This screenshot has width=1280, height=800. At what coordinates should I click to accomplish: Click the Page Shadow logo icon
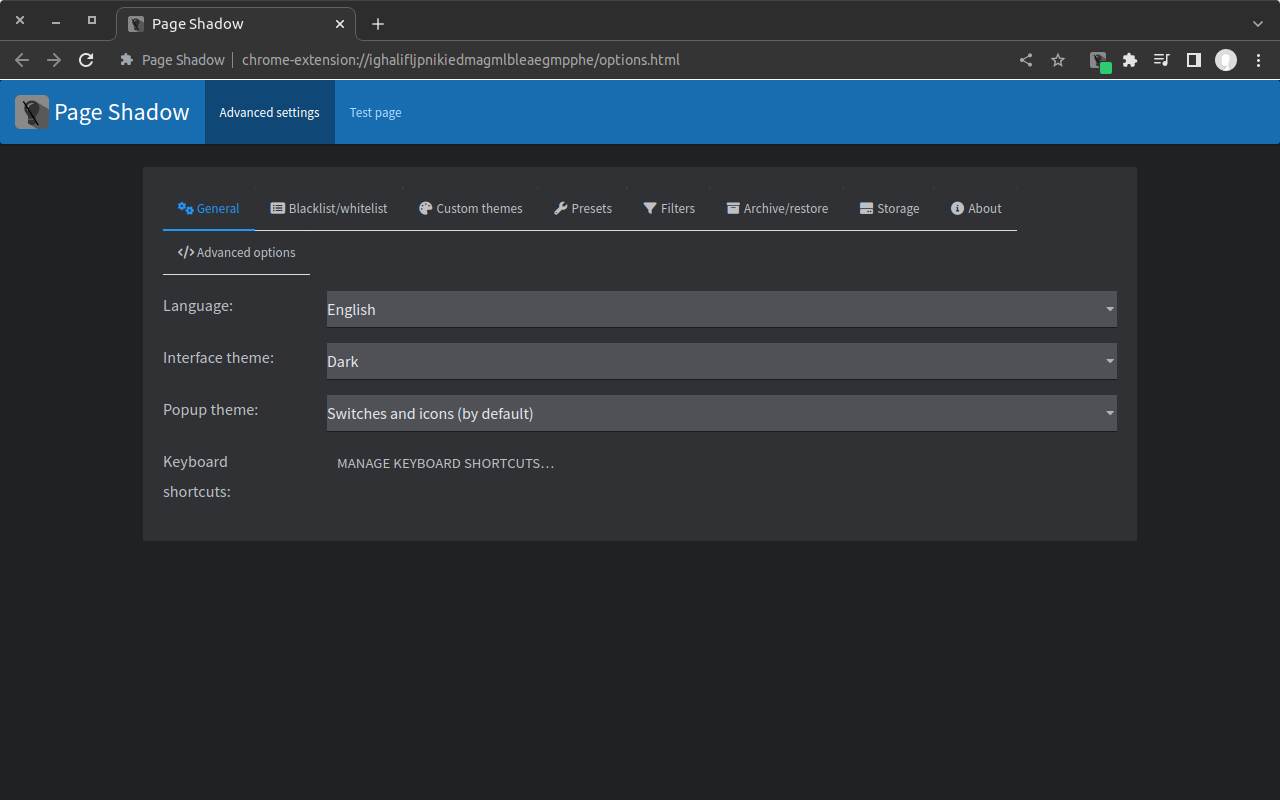(x=32, y=112)
